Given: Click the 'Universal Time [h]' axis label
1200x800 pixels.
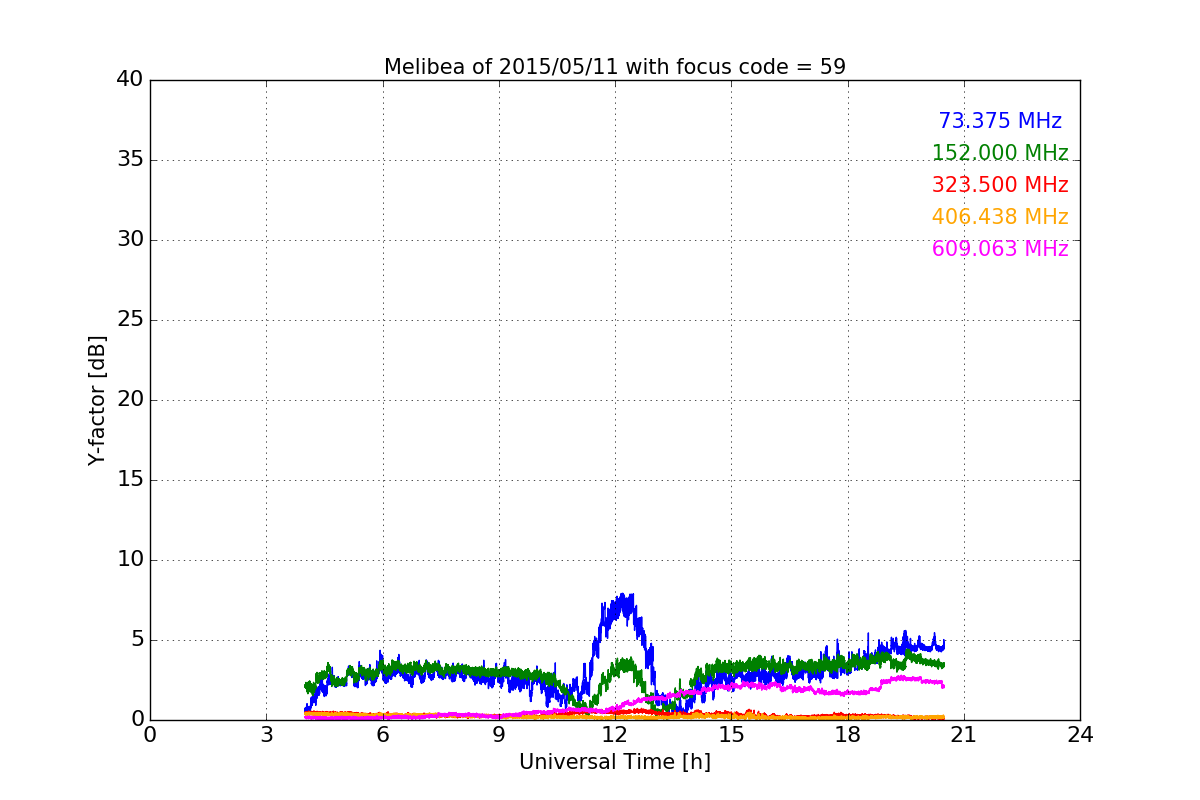Looking at the screenshot, I should [x=615, y=762].
